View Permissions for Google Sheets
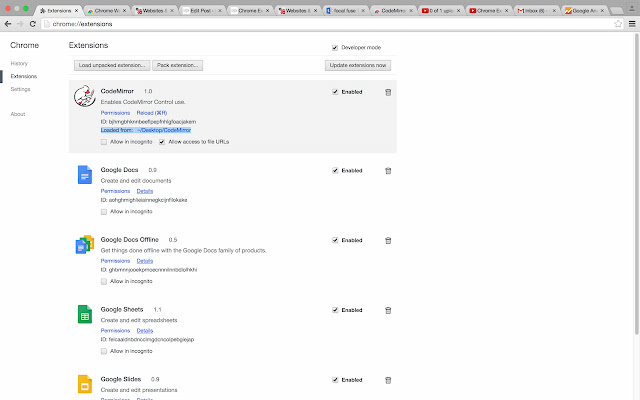 pos(115,331)
